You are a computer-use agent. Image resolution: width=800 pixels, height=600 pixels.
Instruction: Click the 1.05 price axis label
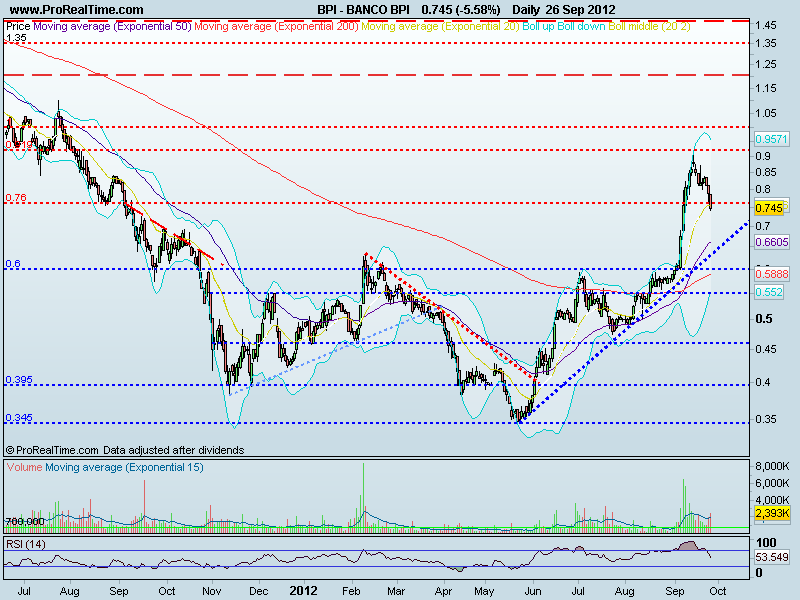(766, 113)
